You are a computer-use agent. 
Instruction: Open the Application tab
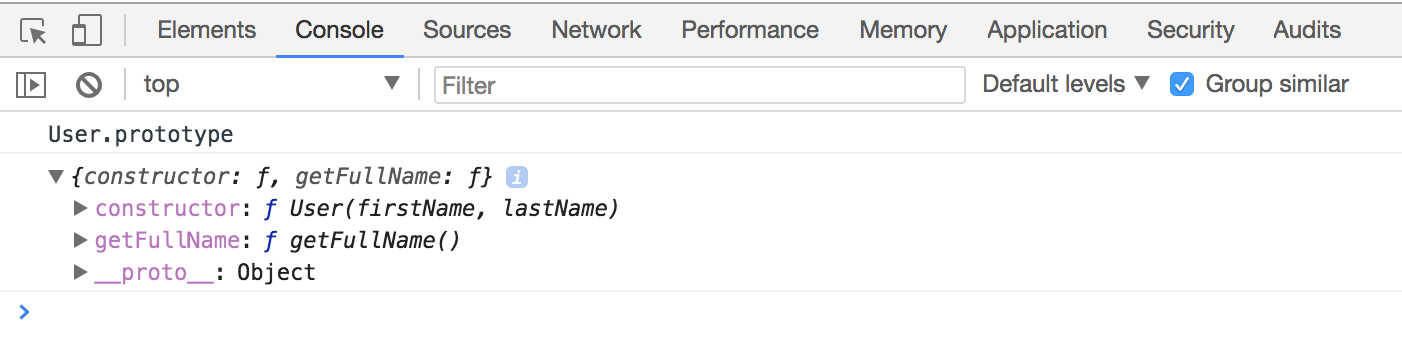1047,30
